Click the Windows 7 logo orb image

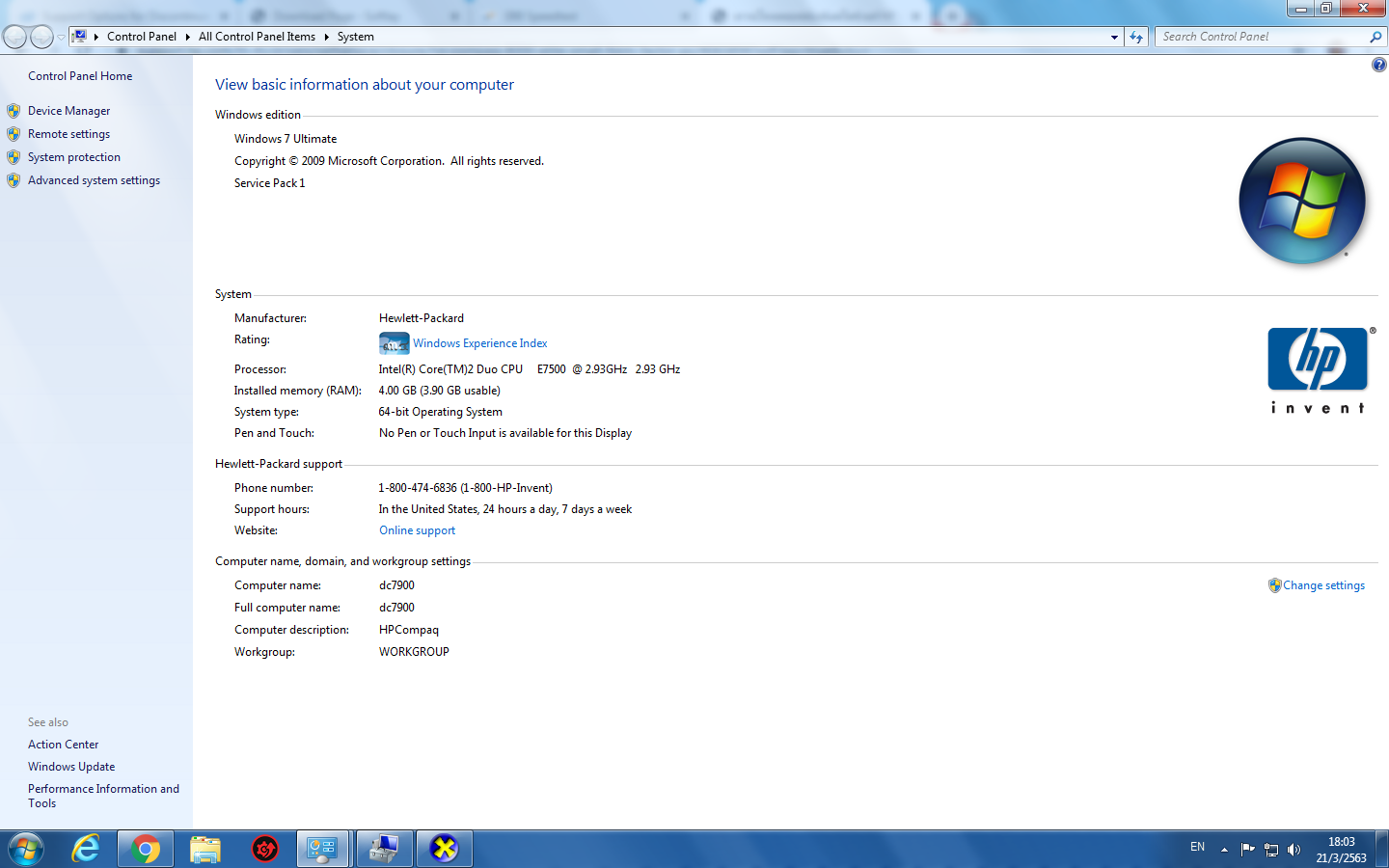(x=1302, y=201)
